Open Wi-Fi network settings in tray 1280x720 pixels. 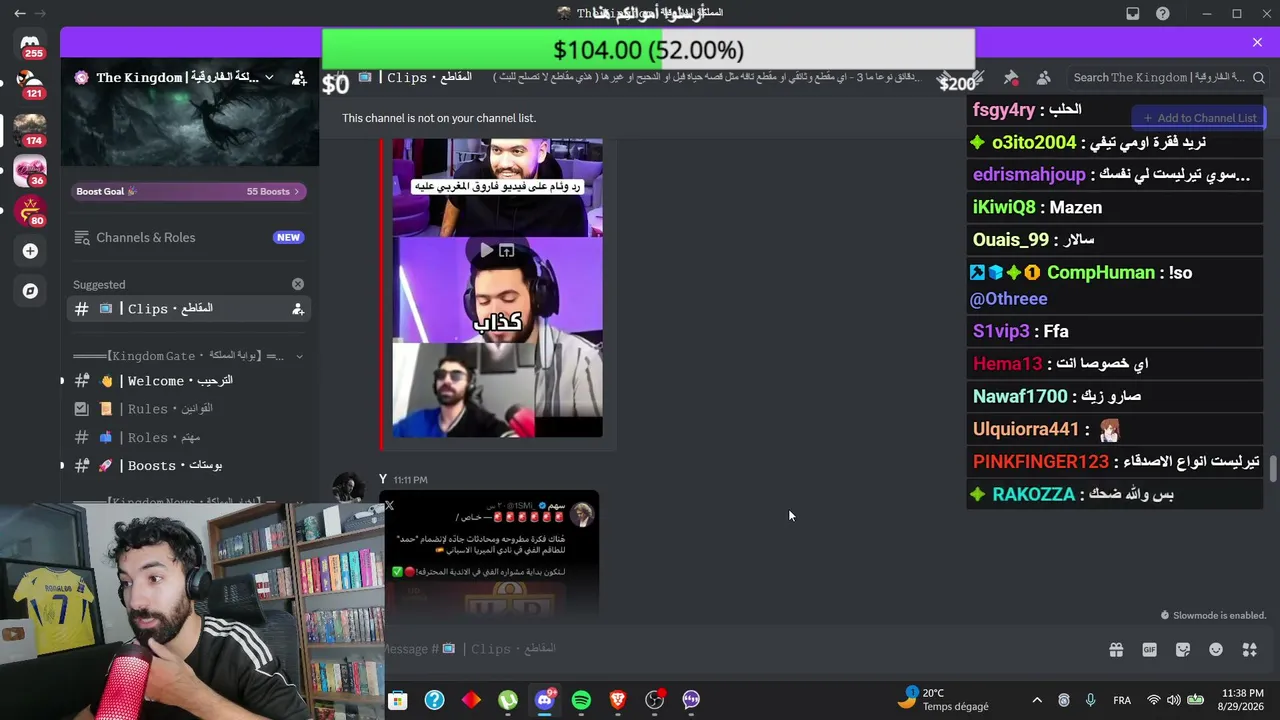click(1153, 700)
